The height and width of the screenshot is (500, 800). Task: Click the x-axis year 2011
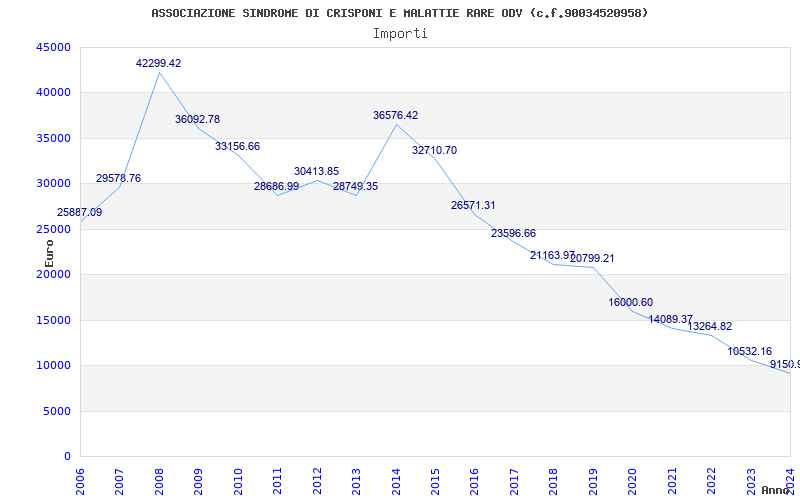click(x=278, y=481)
